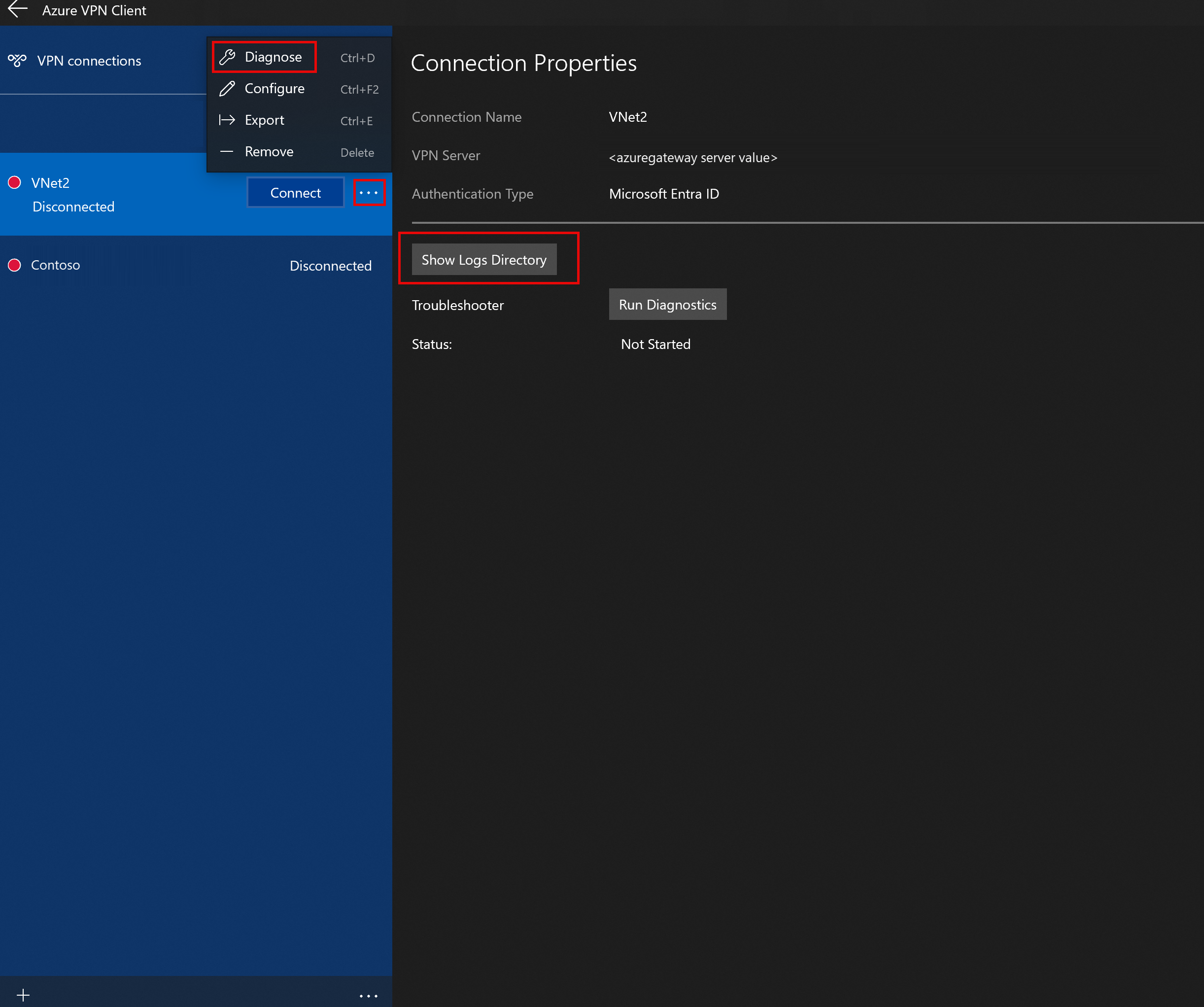The width and height of the screenshot is (1204, 1007).
Task: Open the bottom-right ellipsis menu
Action: (x=368, y=996)
